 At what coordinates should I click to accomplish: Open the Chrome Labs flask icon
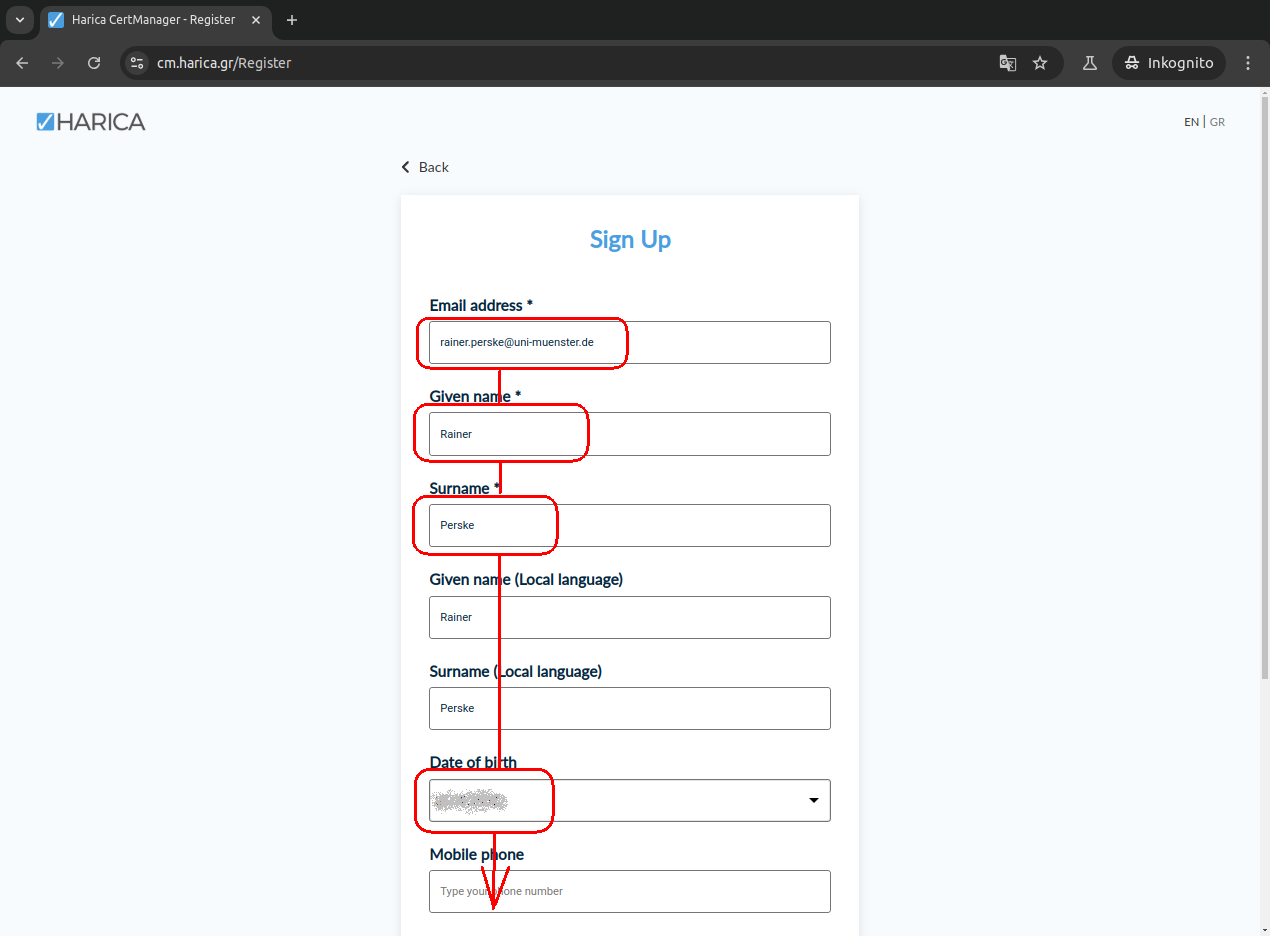pyautogui.click(x=1090, y=63)
